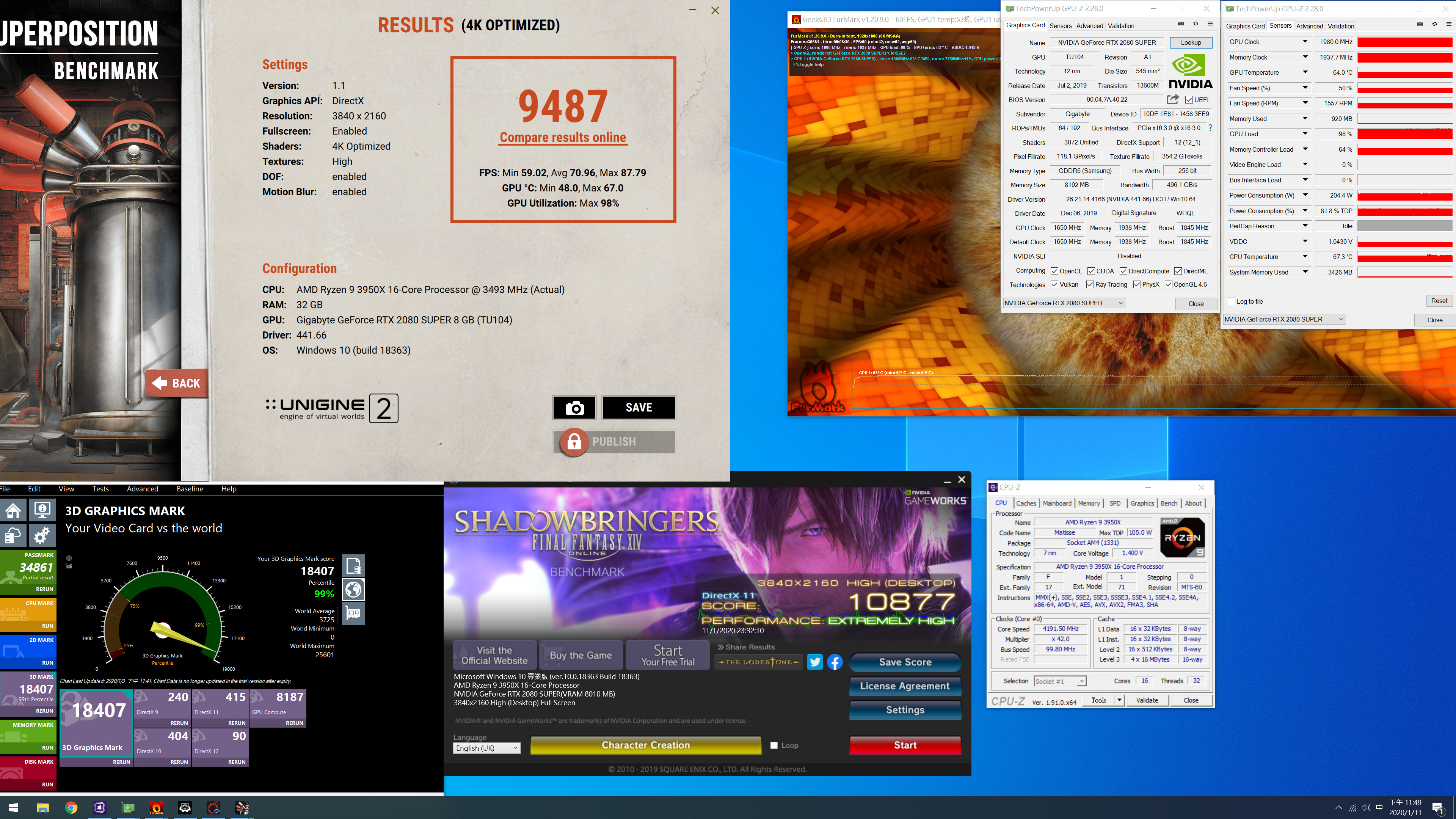Click the GPU Load sensor graph bar

click(x=1404, y=134)
